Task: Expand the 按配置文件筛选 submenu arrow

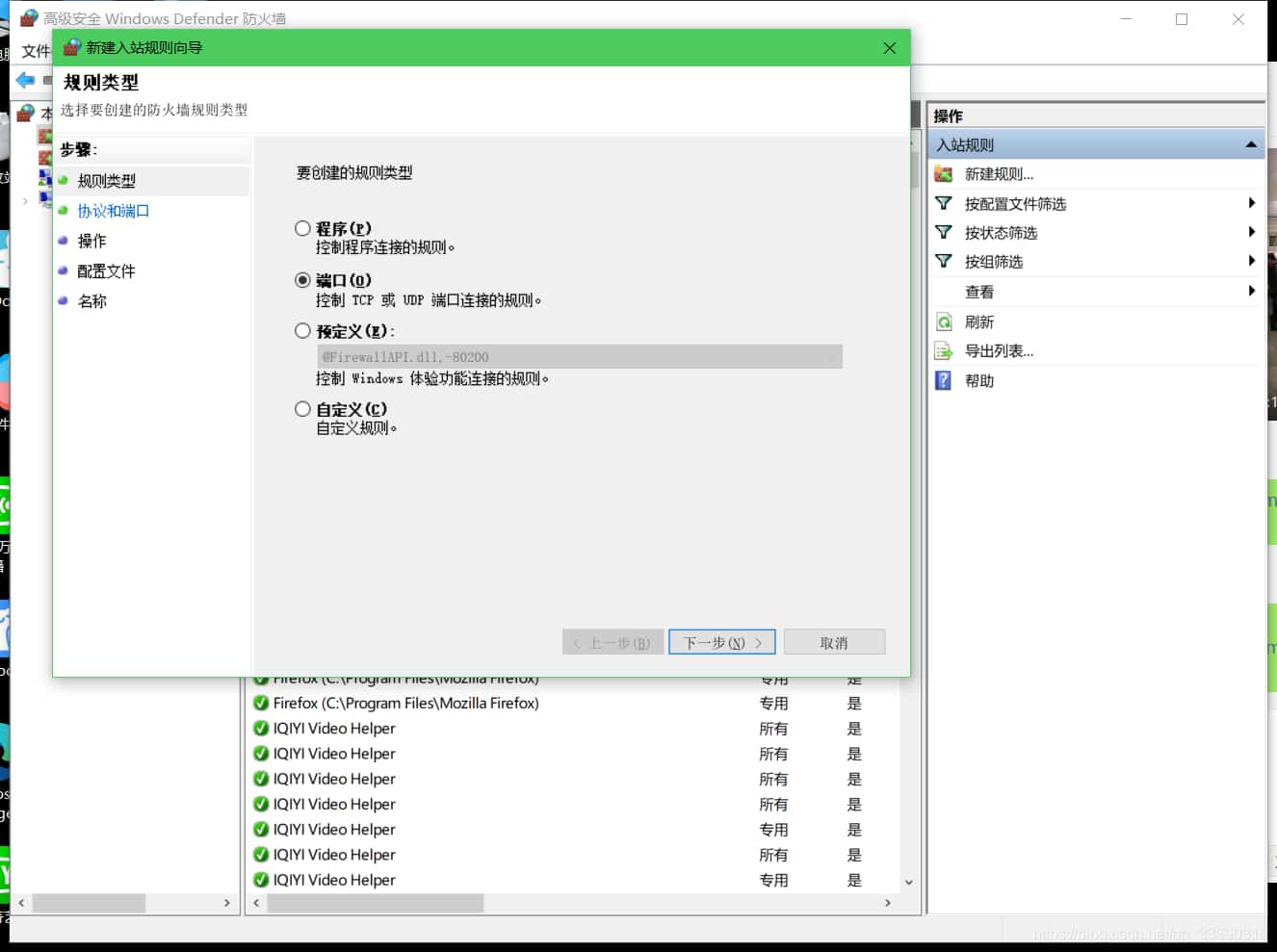Action: 1252,203
